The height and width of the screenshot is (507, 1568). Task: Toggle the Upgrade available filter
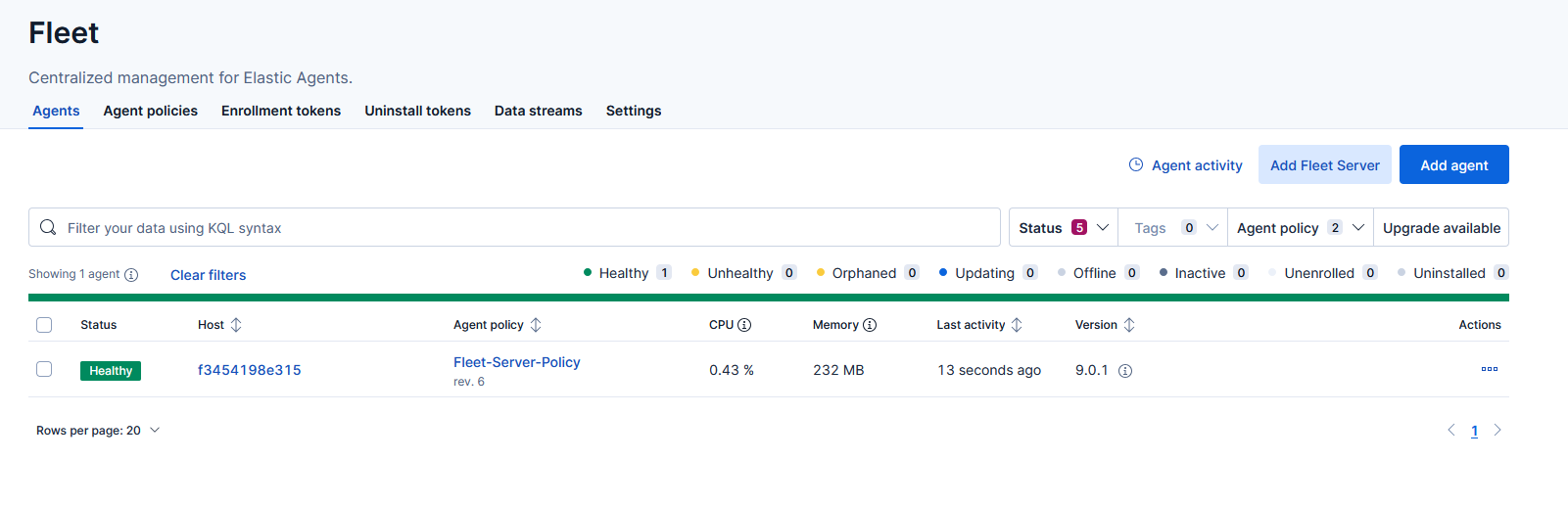click(x=1441, y=228)
